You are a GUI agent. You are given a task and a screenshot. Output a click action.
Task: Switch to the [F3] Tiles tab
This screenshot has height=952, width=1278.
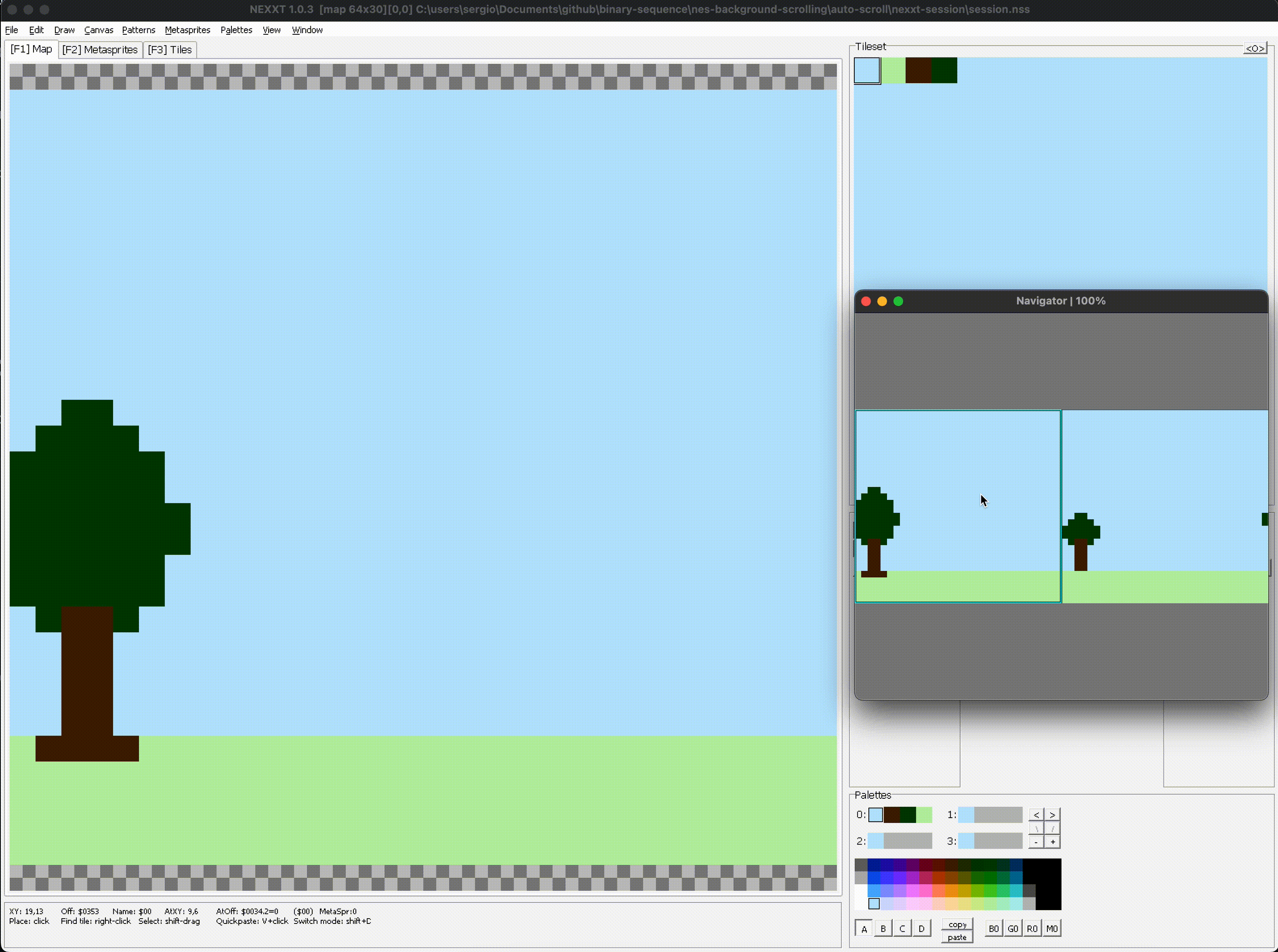(169, 50)
